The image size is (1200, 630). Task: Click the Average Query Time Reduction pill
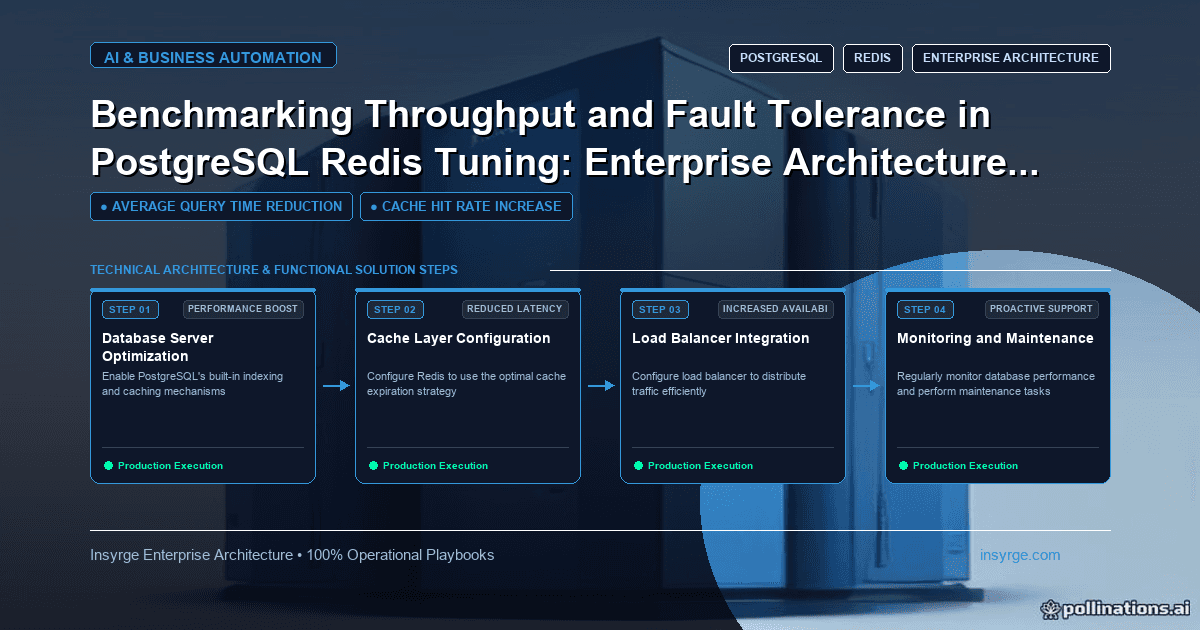tap(221, 206)
